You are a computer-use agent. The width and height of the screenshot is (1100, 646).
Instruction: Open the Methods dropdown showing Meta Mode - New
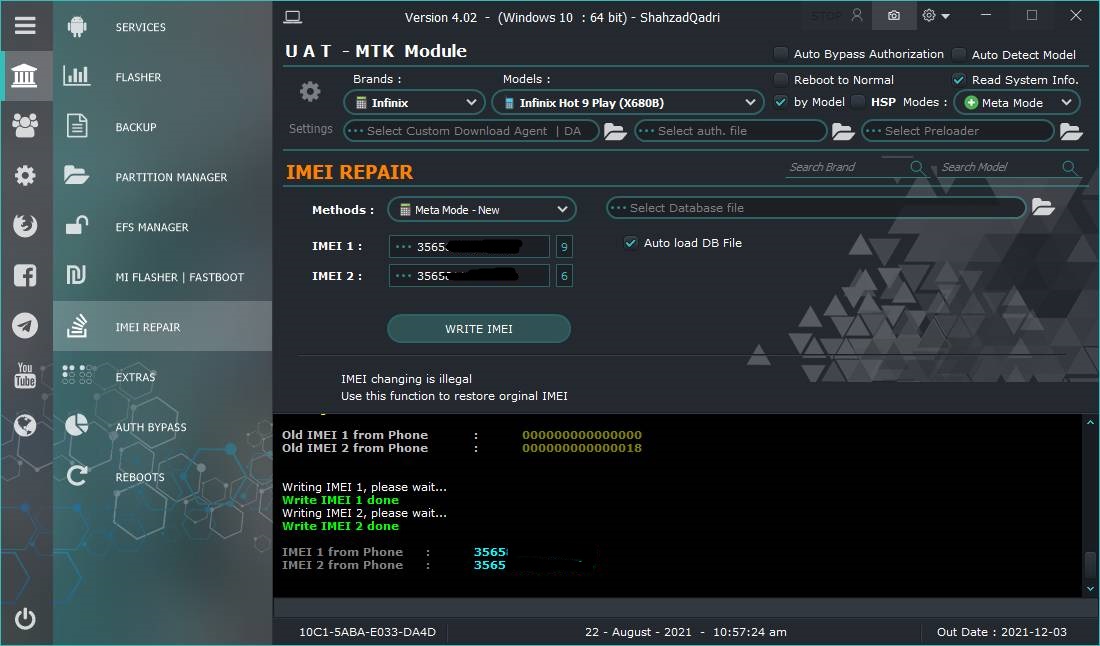point(482,209)
